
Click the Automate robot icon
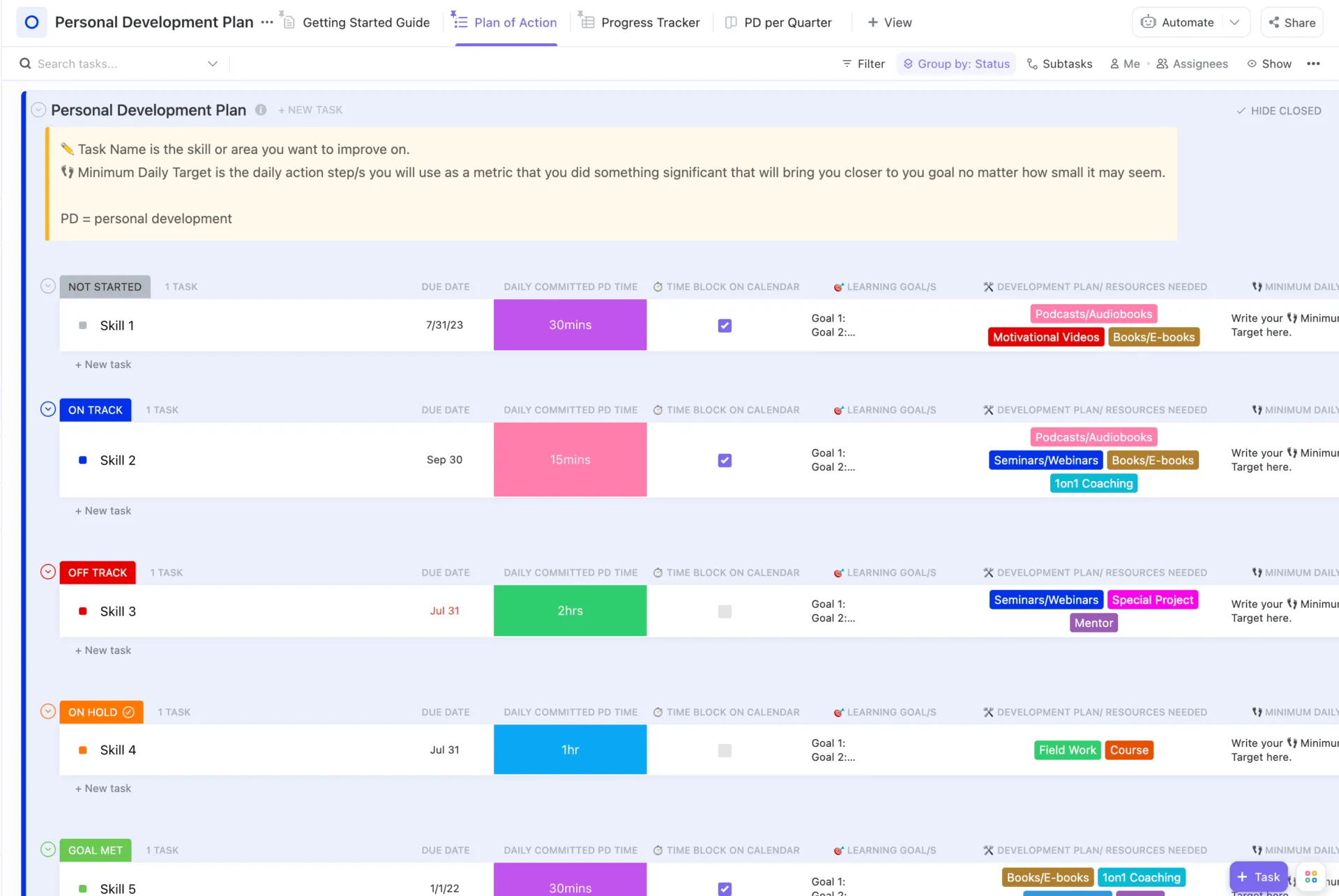pos(1148,22)
